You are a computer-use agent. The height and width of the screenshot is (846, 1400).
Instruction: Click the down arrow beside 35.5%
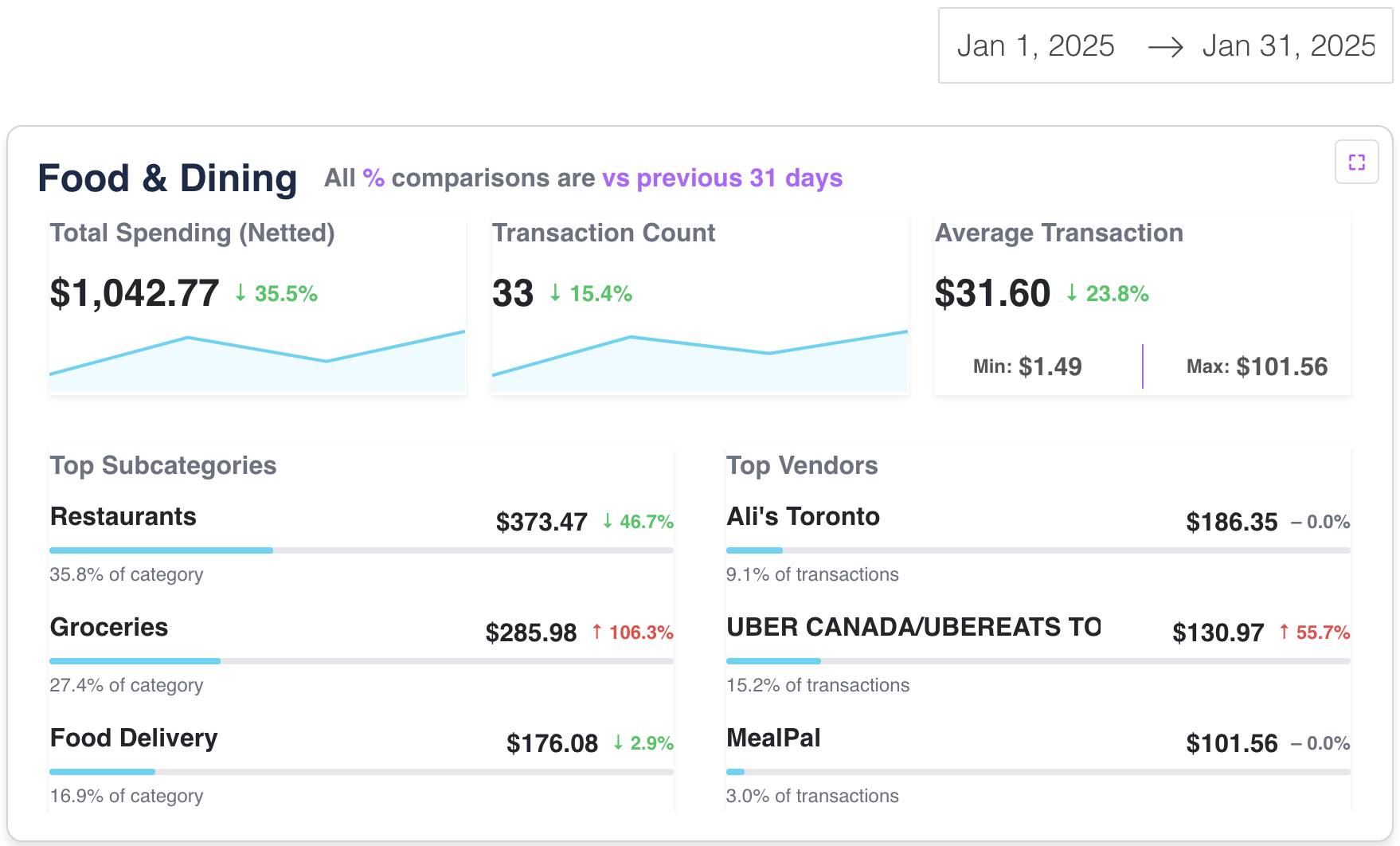[240, 294]
